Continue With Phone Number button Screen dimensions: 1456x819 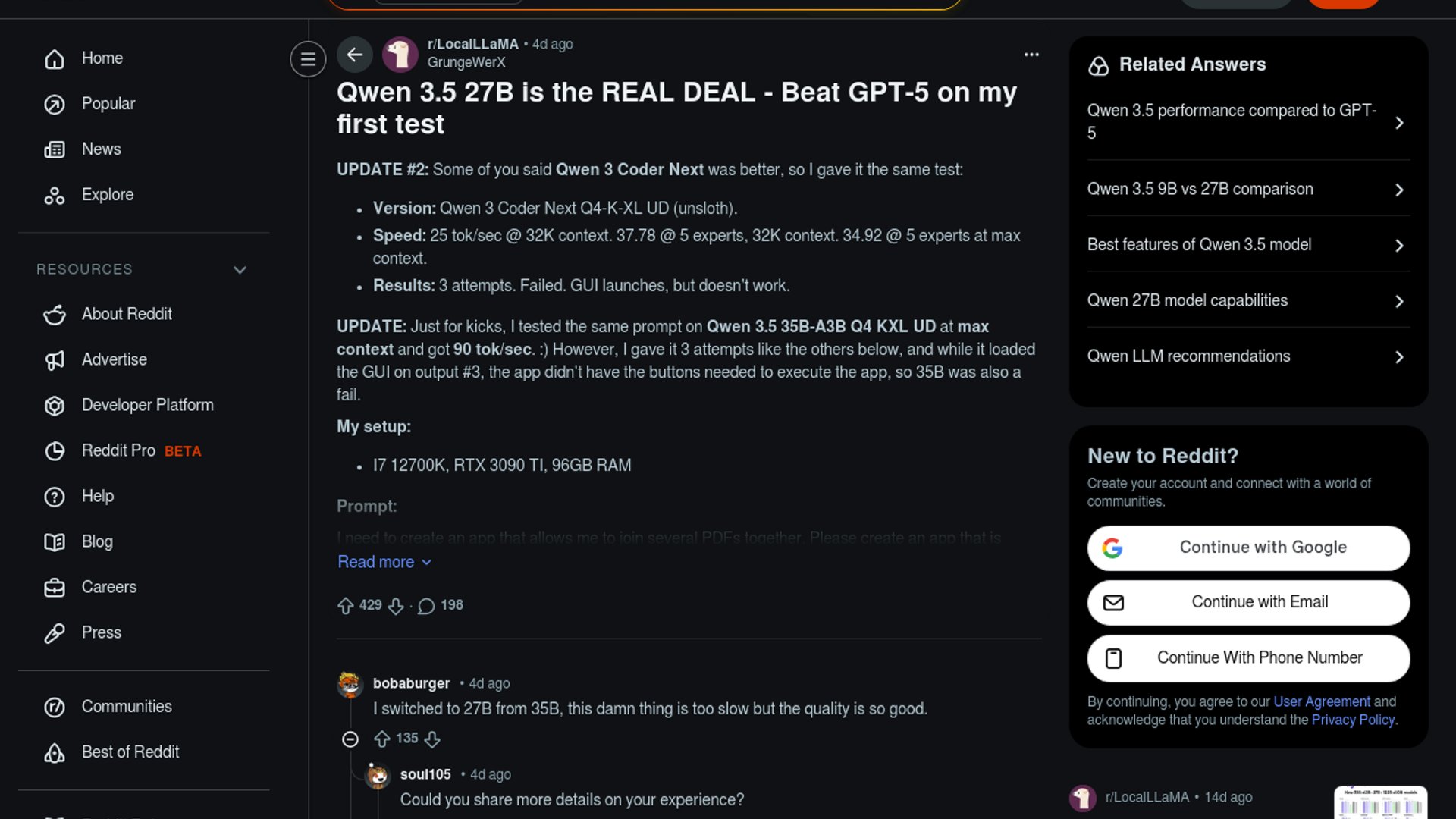[1248, 658]
